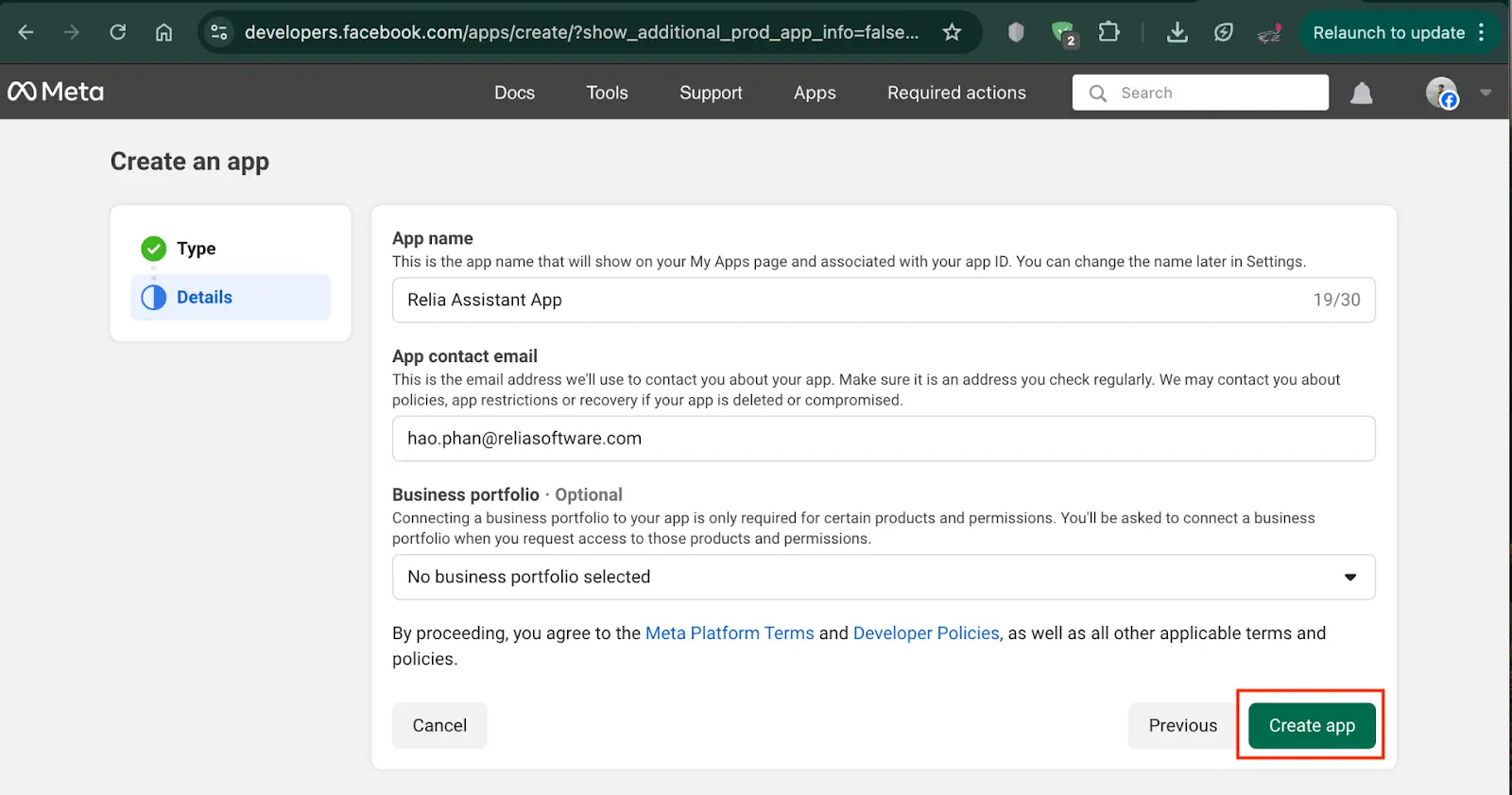
Task: Bookmark page with star icon
Action: pos(952,32)
